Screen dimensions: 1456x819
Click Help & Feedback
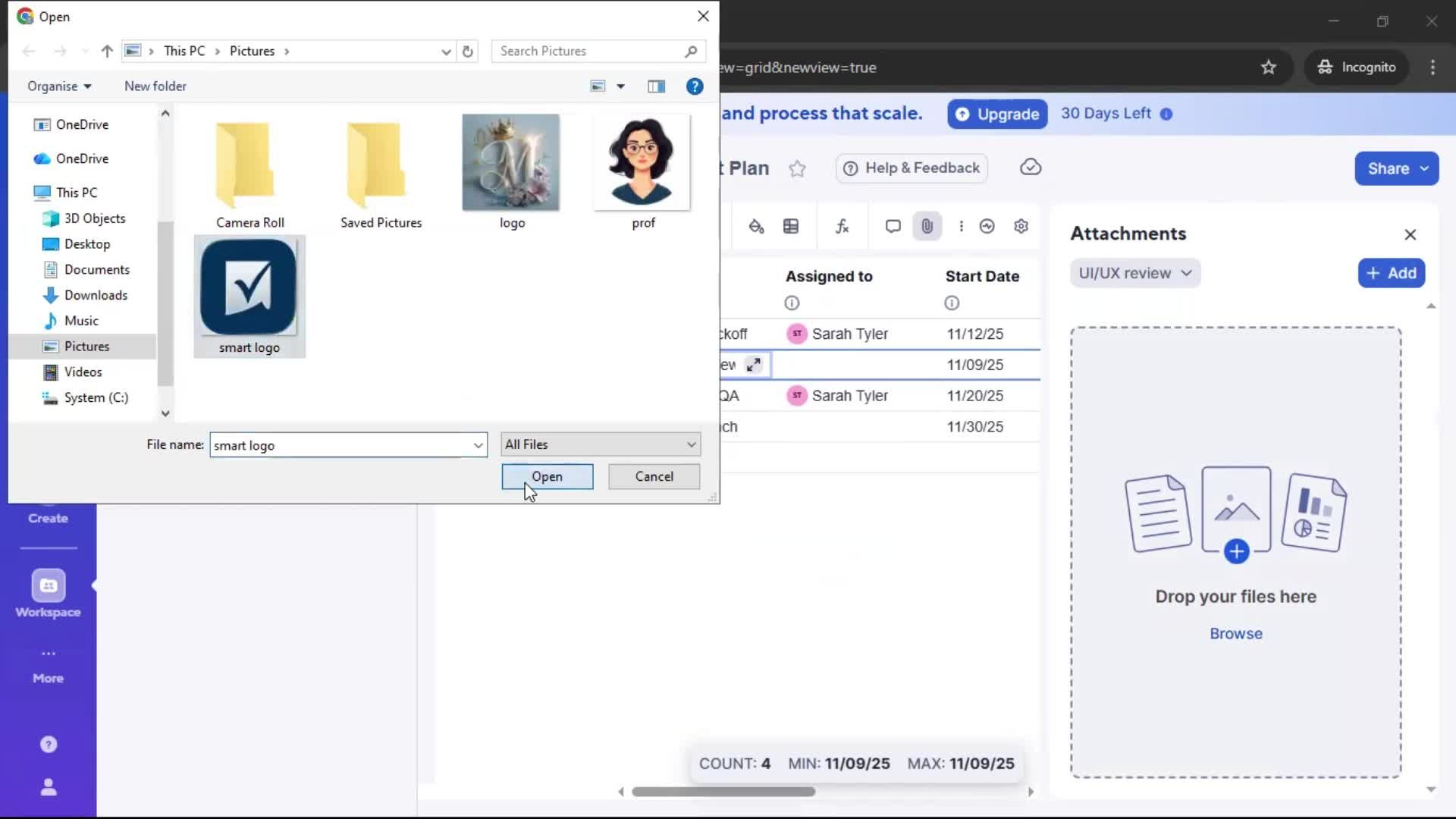click(x=911, y=168)
